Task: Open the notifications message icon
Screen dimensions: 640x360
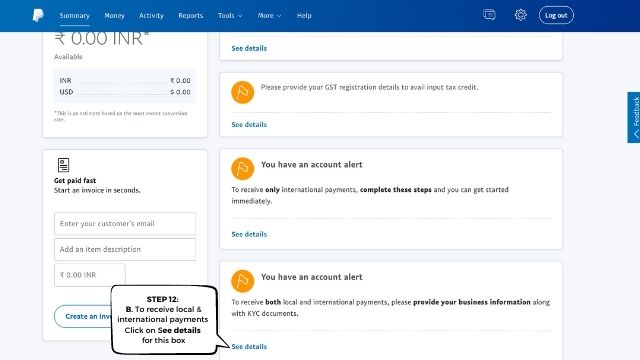Action: 489,15
